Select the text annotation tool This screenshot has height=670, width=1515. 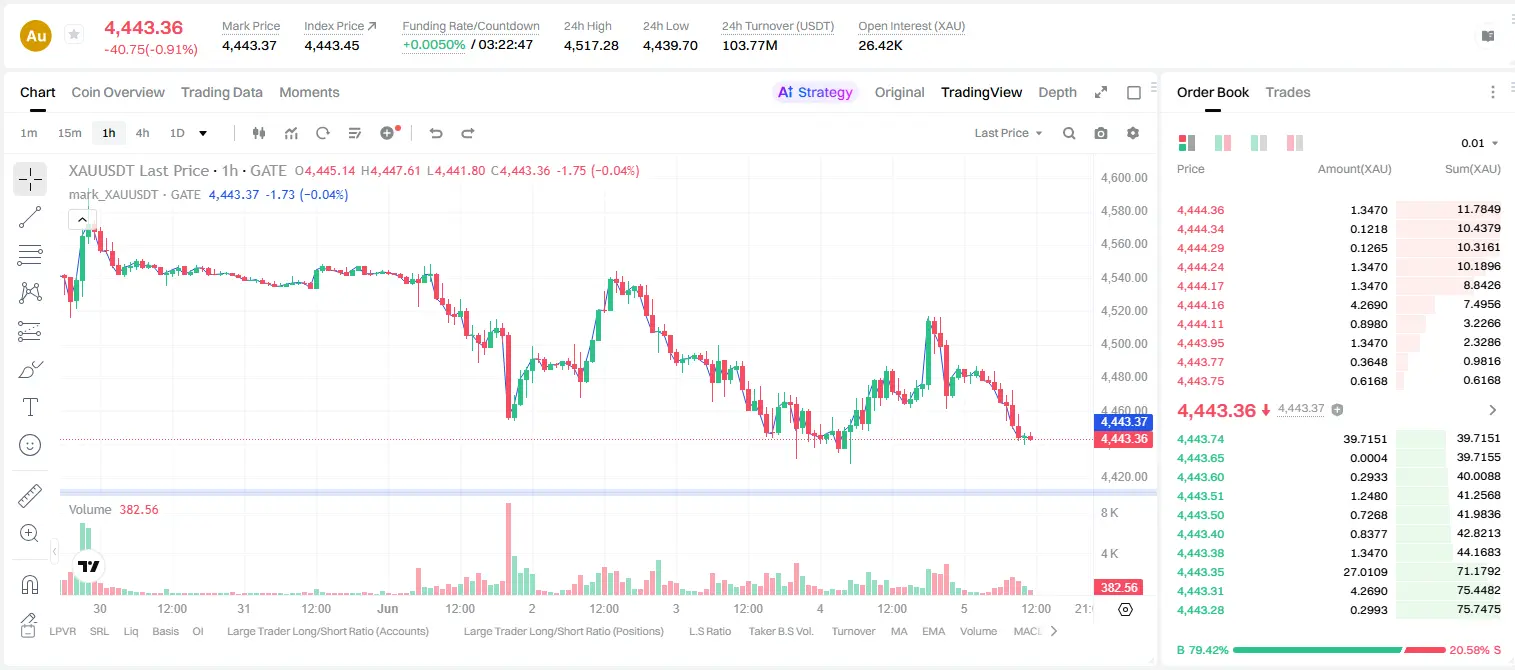[30, 407]
